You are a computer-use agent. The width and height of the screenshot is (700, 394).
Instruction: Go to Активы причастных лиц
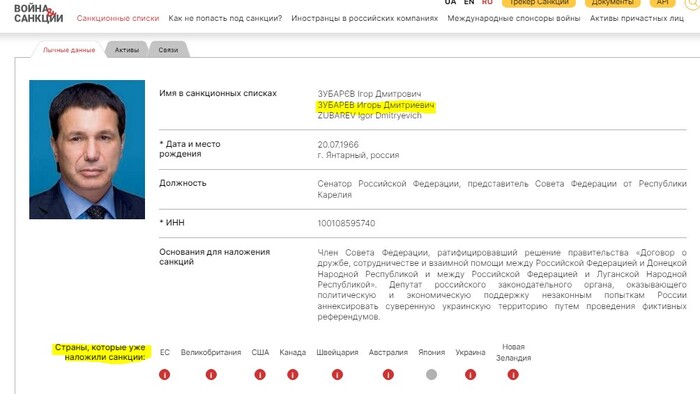(x=637, y=18)
